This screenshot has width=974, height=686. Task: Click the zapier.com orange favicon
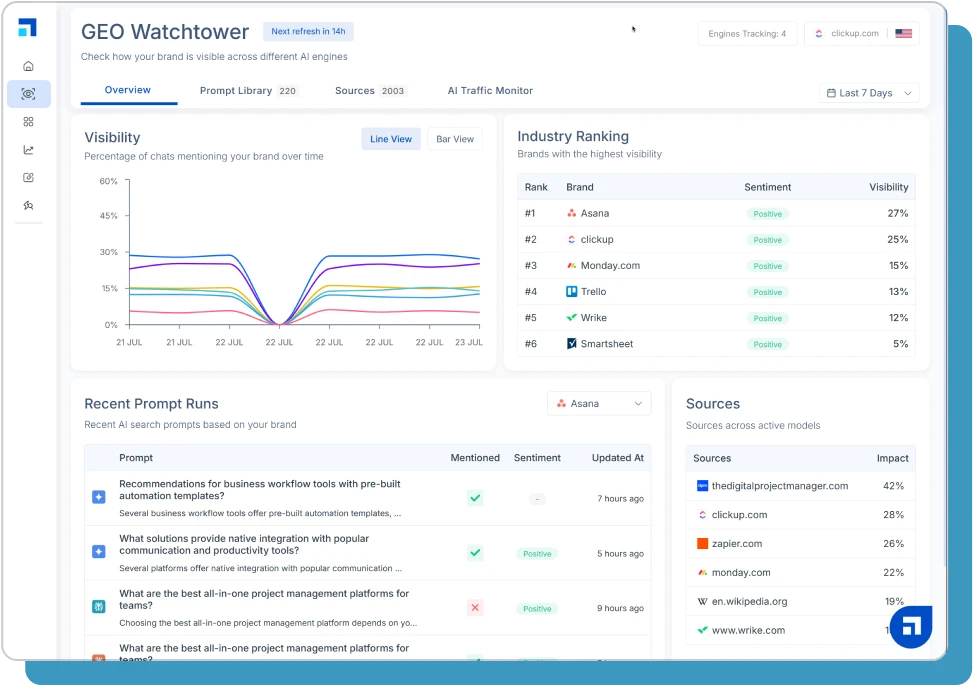703,544
